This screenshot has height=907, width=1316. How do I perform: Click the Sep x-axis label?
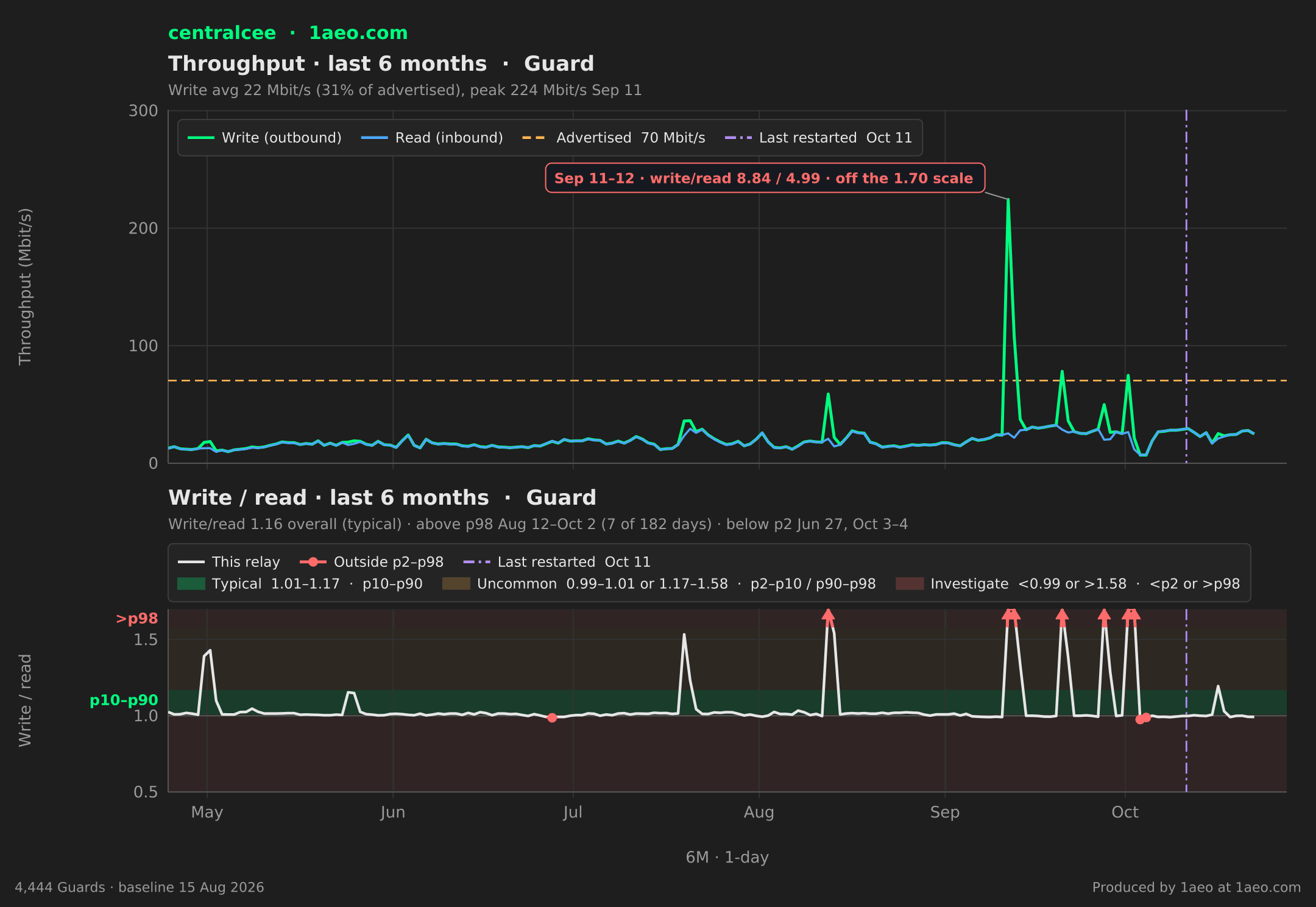pyautogui.click(x=945, y=813)
